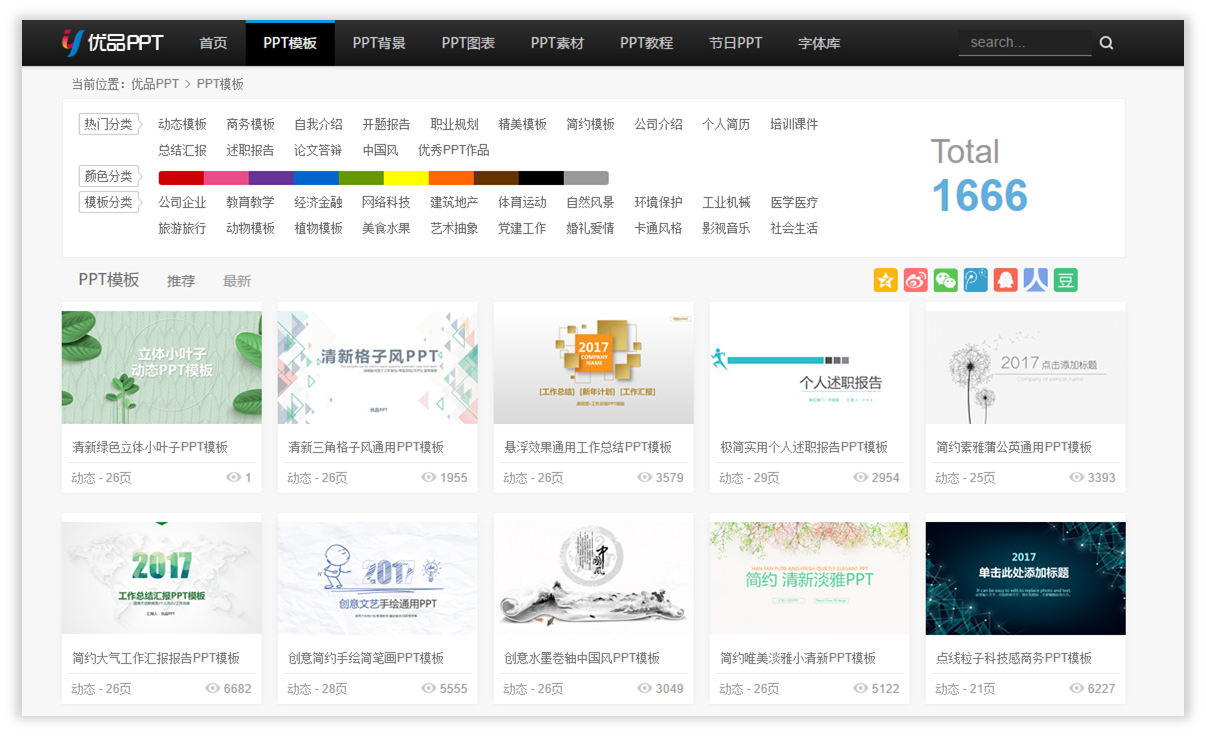Open the PPT教程 section
1206x736 pixels.
(645, 43)
